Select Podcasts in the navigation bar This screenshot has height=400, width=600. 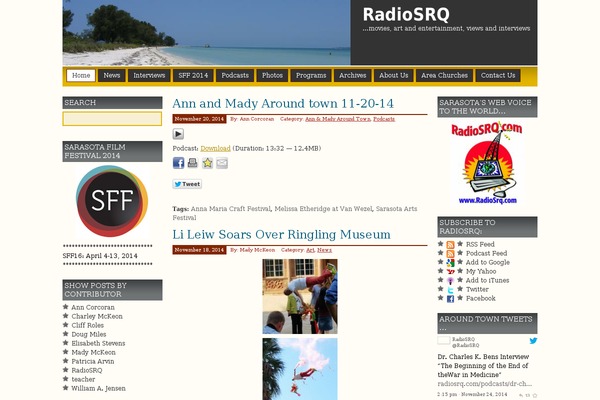pos(235,75)
